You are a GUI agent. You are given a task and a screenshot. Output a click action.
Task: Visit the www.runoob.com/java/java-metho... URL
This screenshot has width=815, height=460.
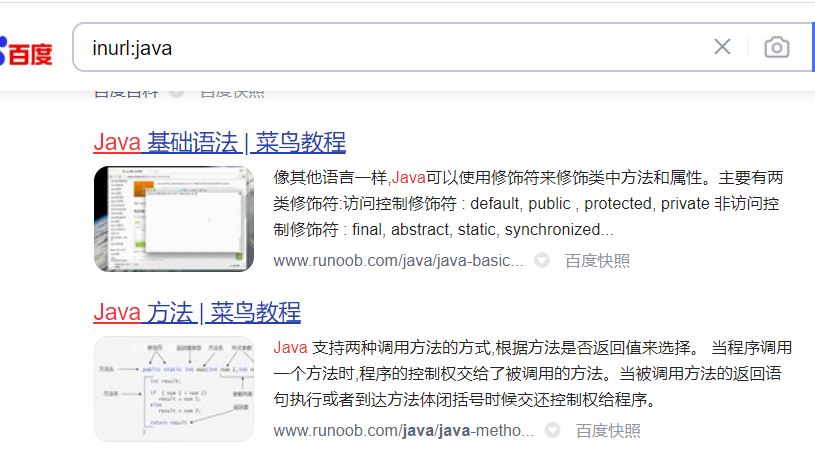pos(403,430)
